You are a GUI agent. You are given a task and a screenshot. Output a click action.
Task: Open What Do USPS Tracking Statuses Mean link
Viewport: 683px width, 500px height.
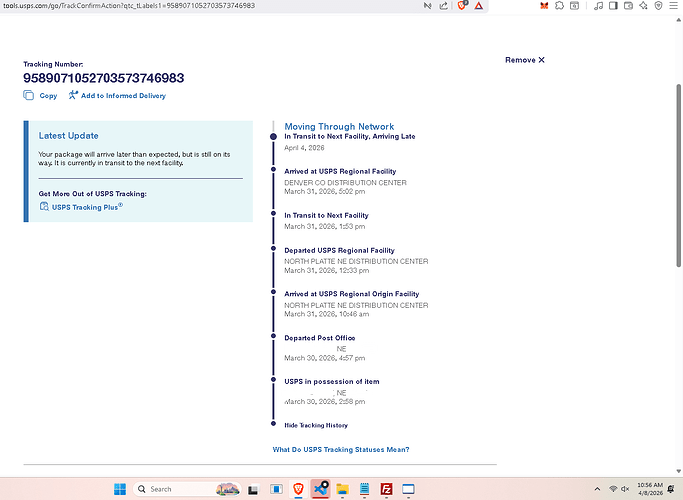tap(340, 450)
